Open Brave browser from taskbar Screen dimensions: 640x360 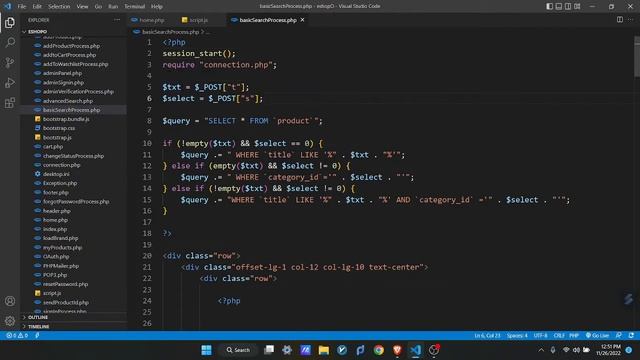pyautogui.click(x=397, y=350)
